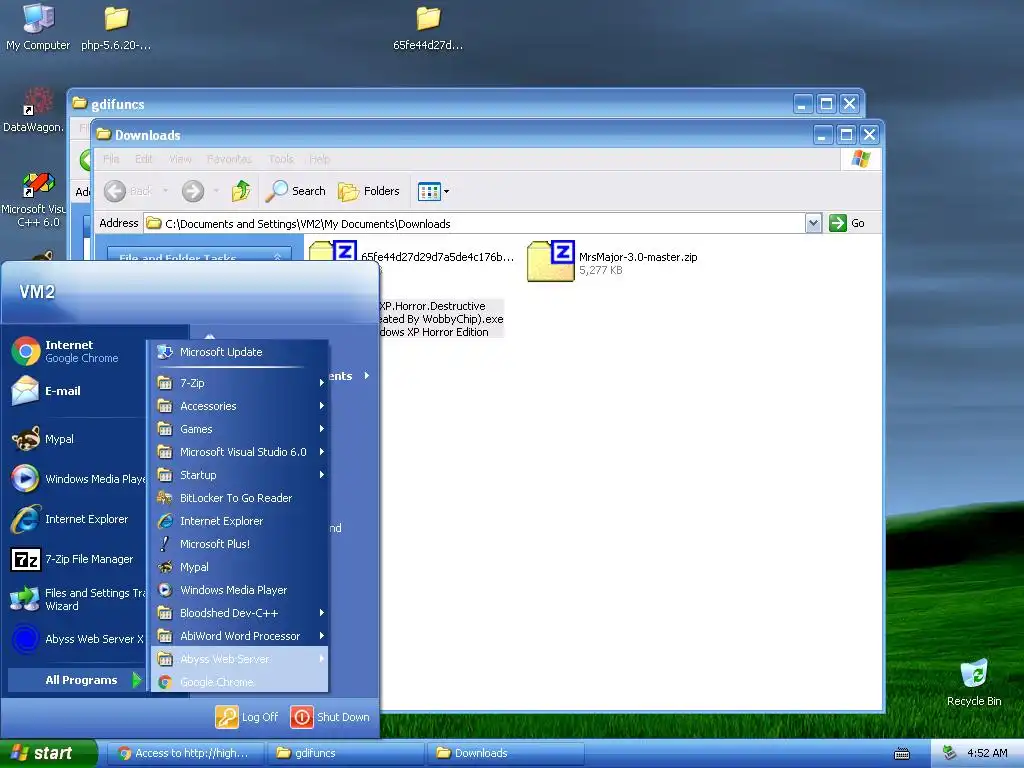Switch to Downloads taskbar button
Viewport: 1024px width, 768px height.
pos(504,753)
